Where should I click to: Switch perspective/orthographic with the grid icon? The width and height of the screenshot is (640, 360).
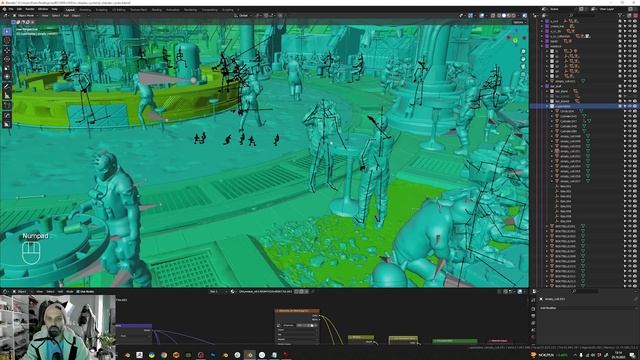(523, 74)
